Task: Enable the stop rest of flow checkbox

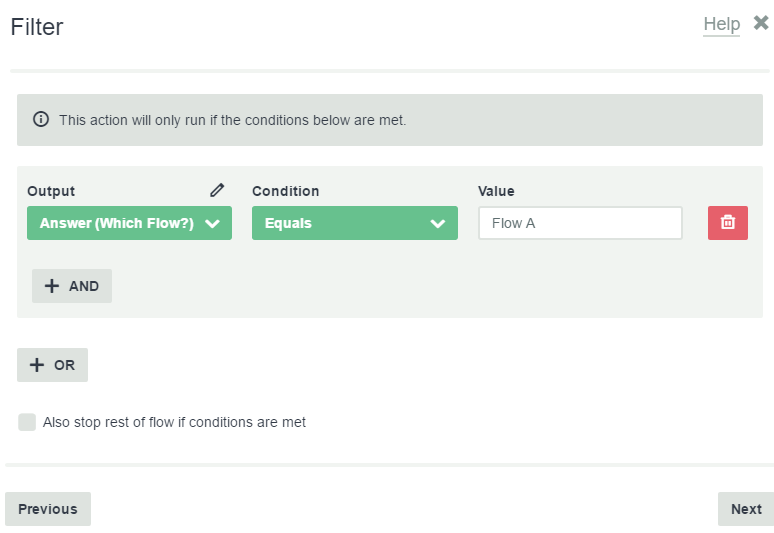Action: 27,422
